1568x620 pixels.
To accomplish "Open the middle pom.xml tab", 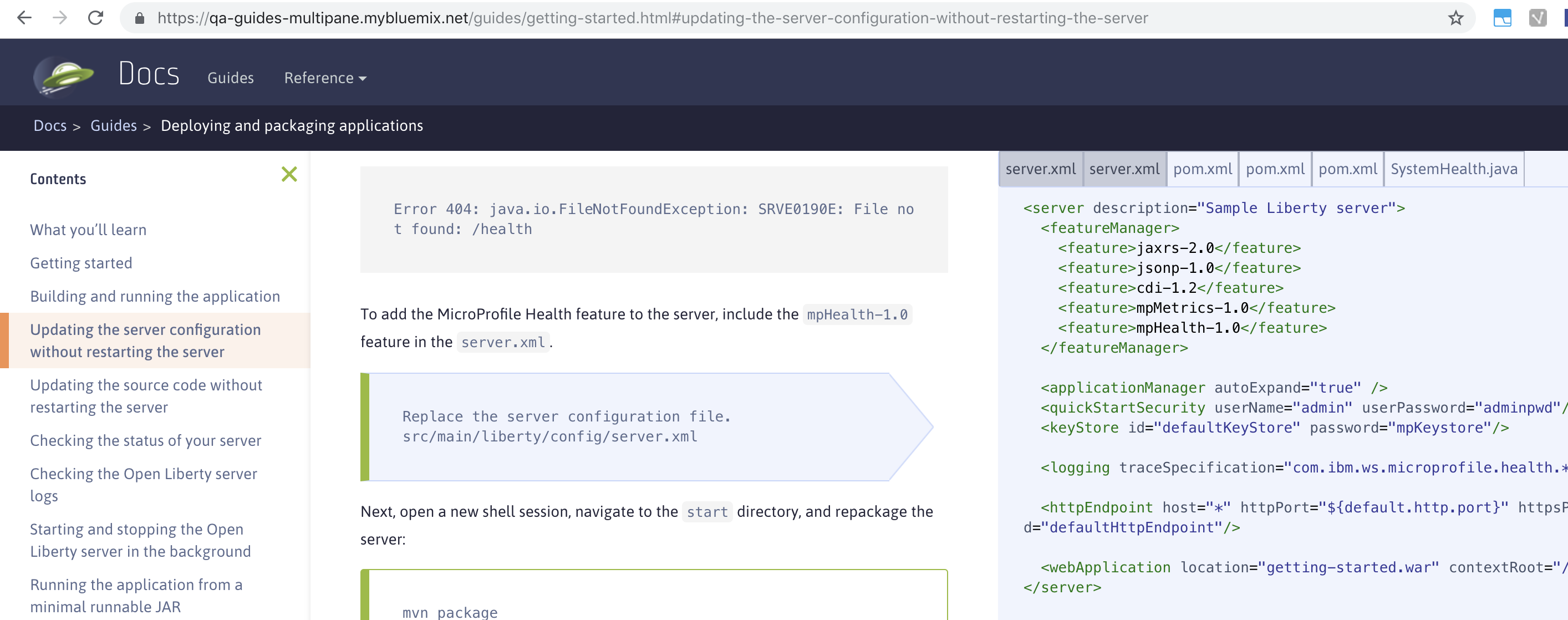I will (1275, 169).
